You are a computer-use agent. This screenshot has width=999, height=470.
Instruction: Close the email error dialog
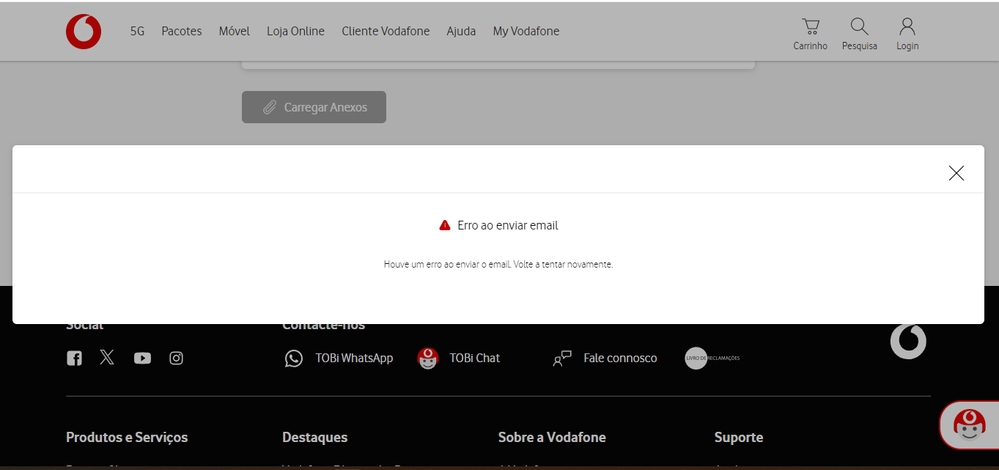click(956, 173)
